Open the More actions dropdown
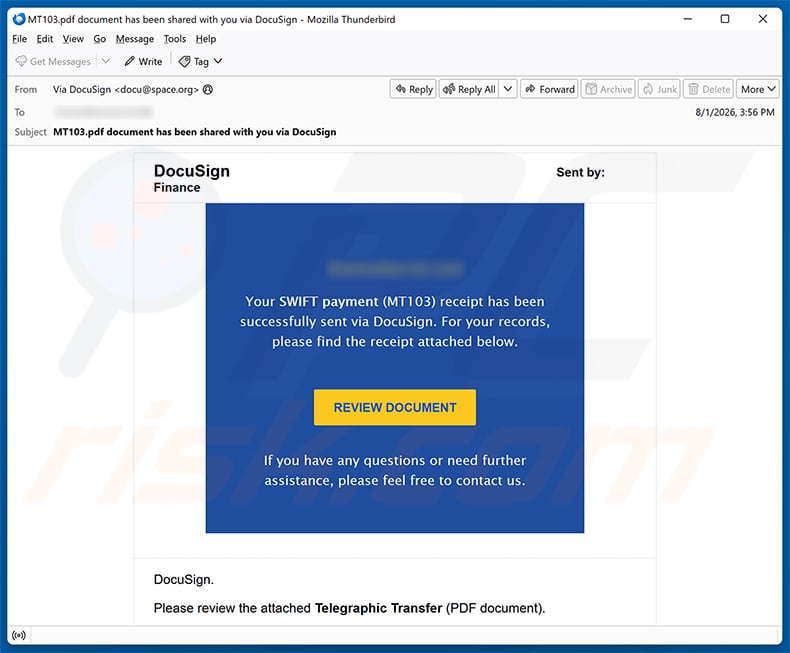Viewport: 790px width, 653px height. click(758, 89)
